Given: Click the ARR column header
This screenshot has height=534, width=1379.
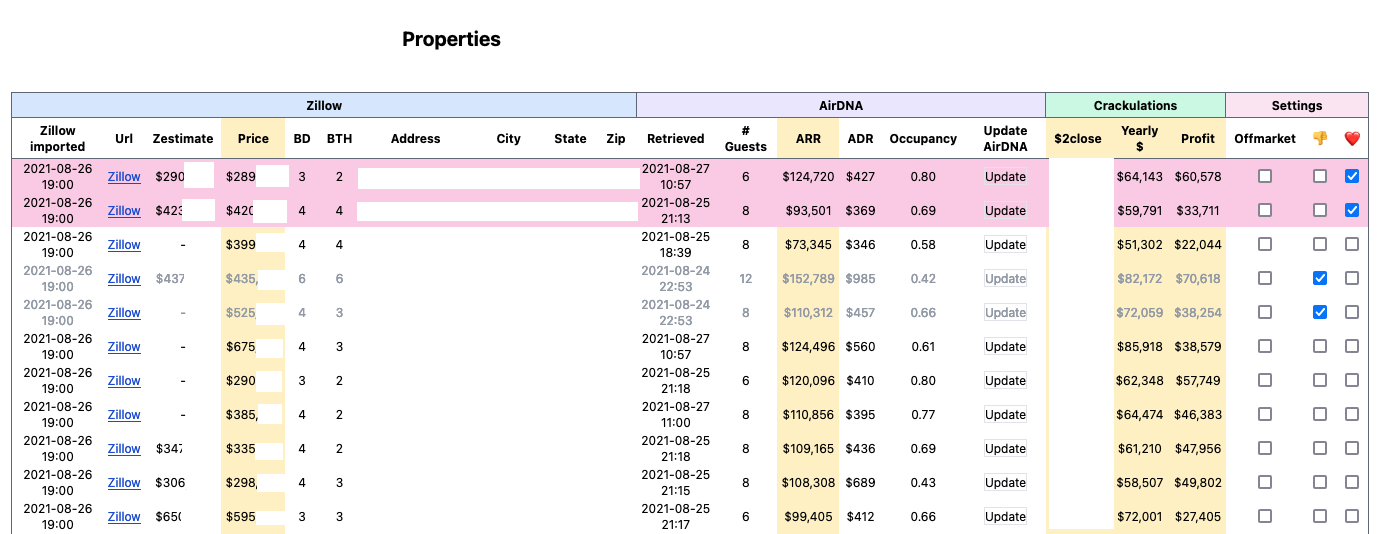Looking at the screenshot, I should coord(807,139).
